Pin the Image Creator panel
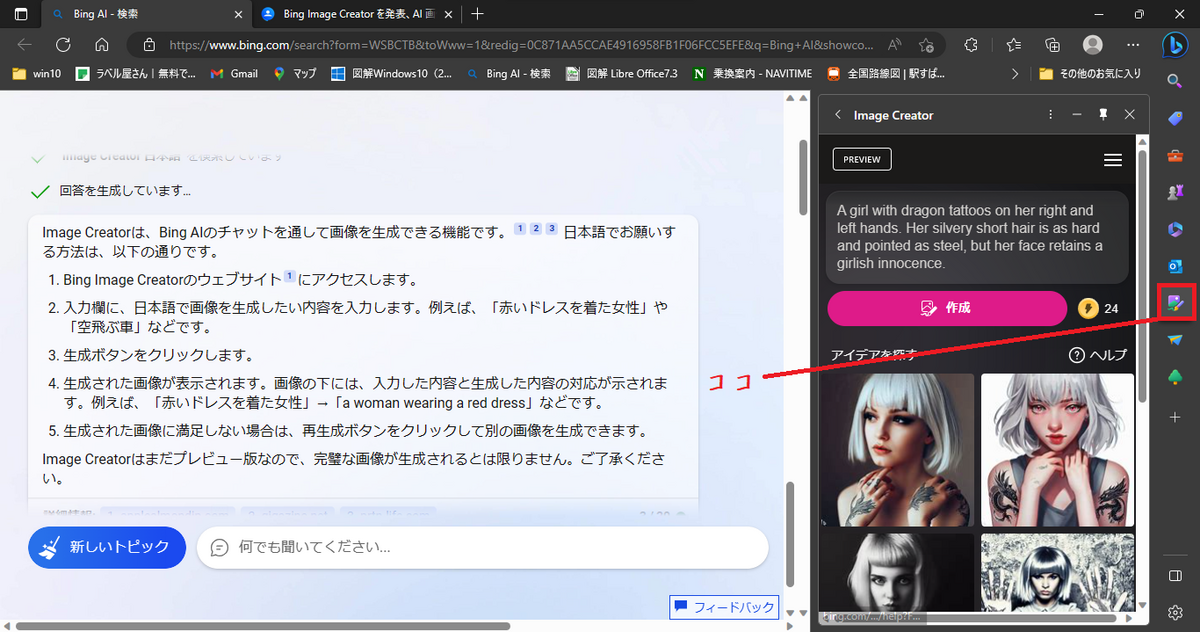Viewport: 1200px width, 632px height. click(1103, 114)
